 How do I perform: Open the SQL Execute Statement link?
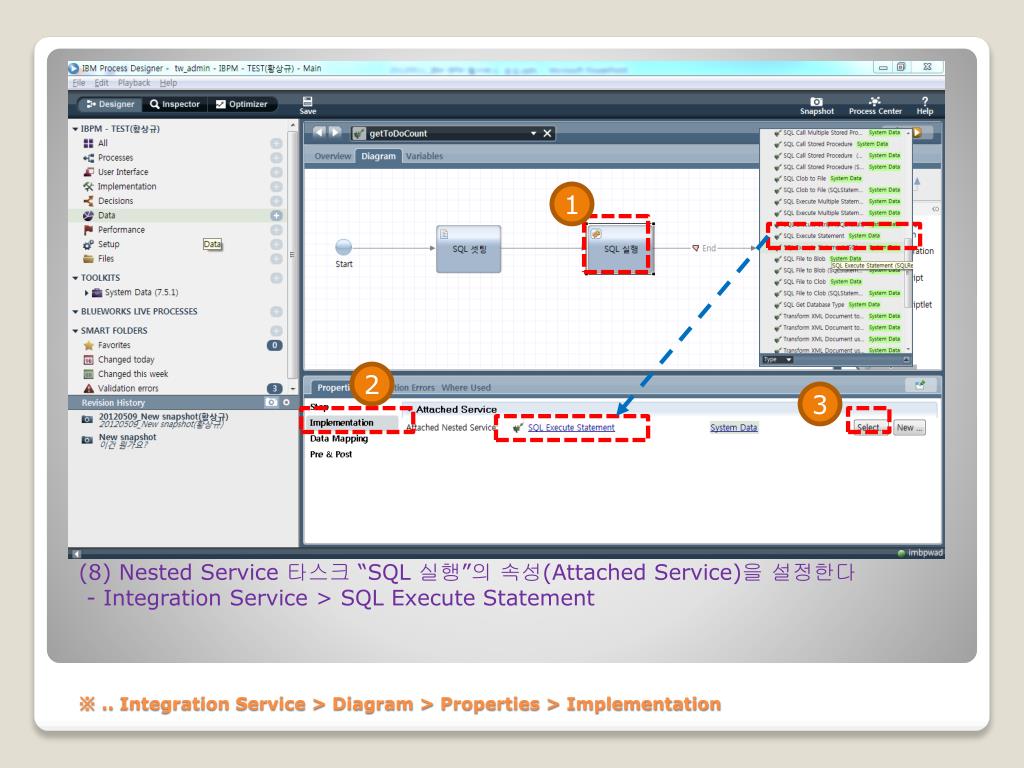[x=571, y=427]
